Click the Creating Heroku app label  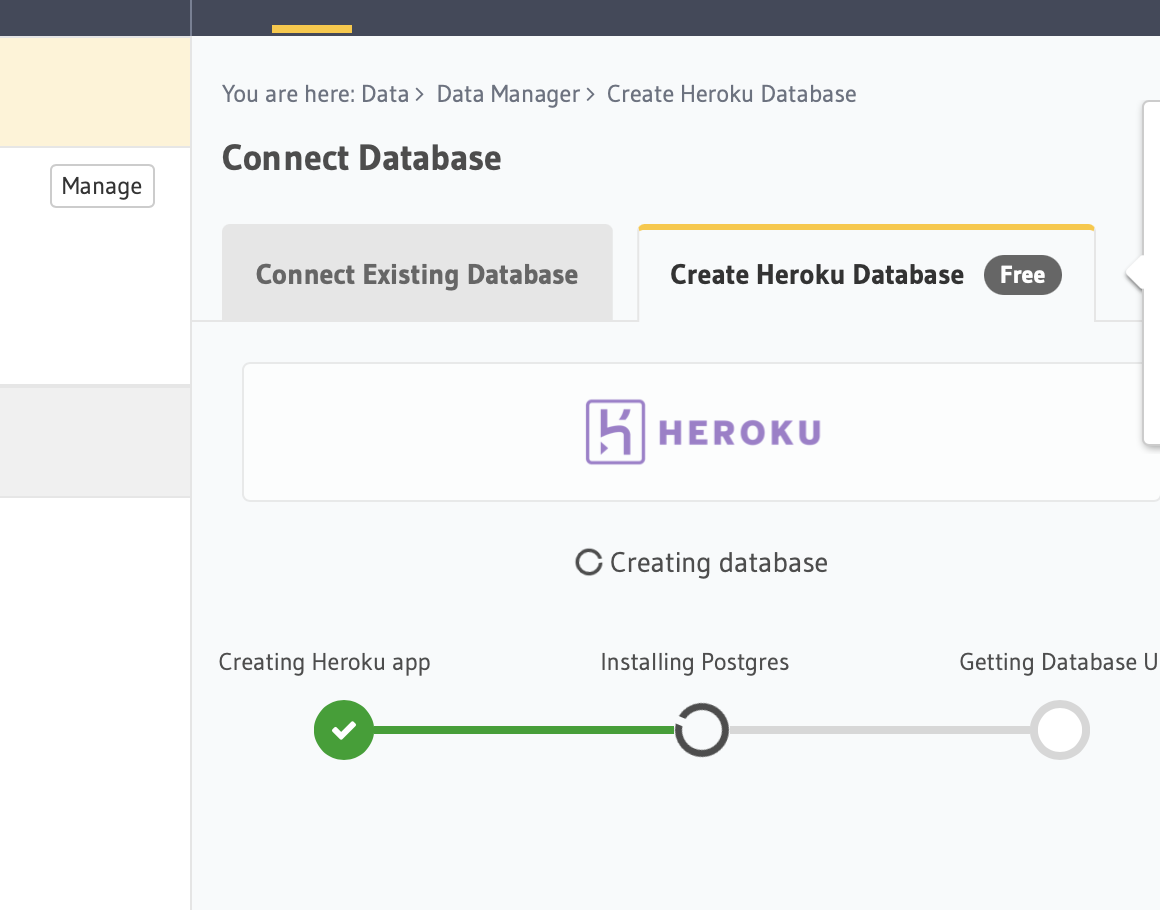[x=324, y=662]
